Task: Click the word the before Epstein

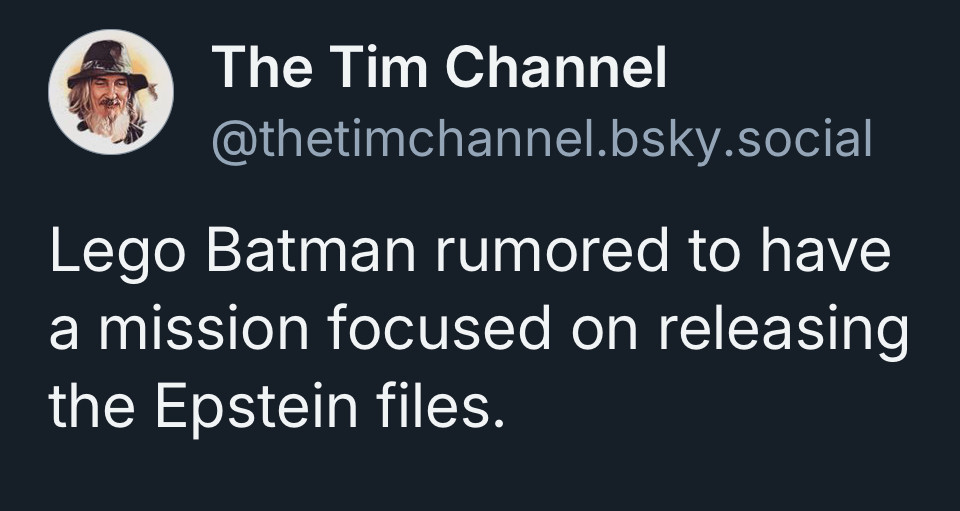Action: [x=92, y=406]
